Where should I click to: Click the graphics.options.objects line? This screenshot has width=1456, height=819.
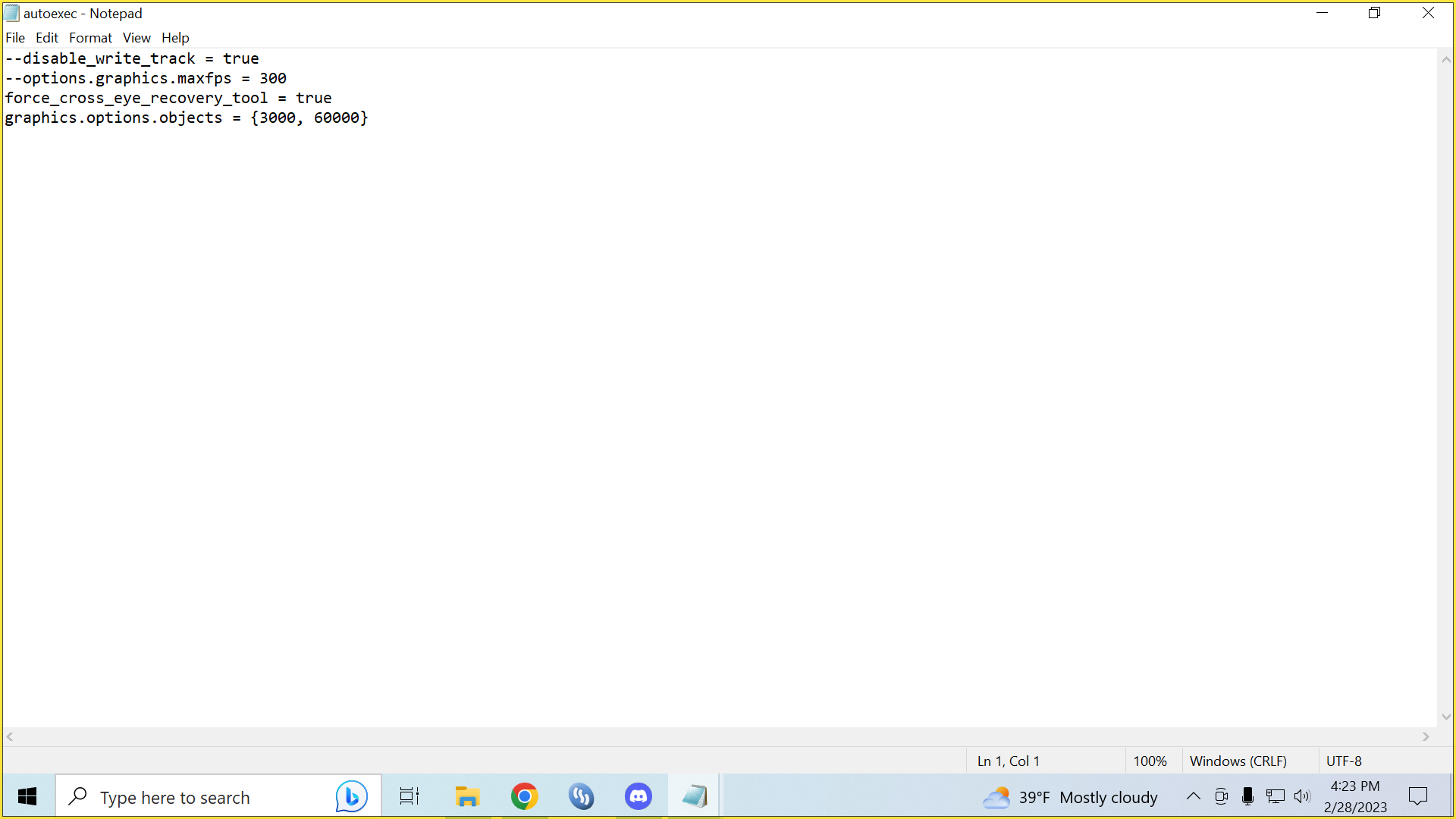pos(187,118)
